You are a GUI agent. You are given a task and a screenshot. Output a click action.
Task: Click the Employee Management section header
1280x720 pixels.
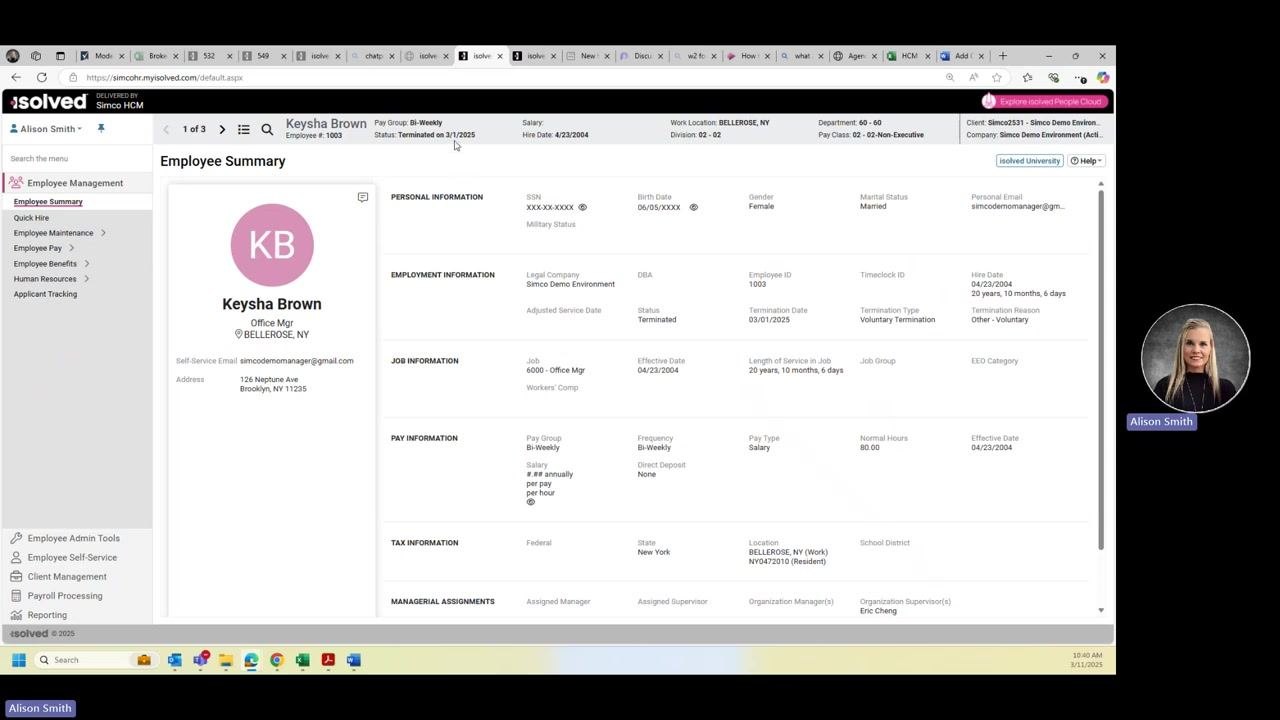[x=75, y=183]
